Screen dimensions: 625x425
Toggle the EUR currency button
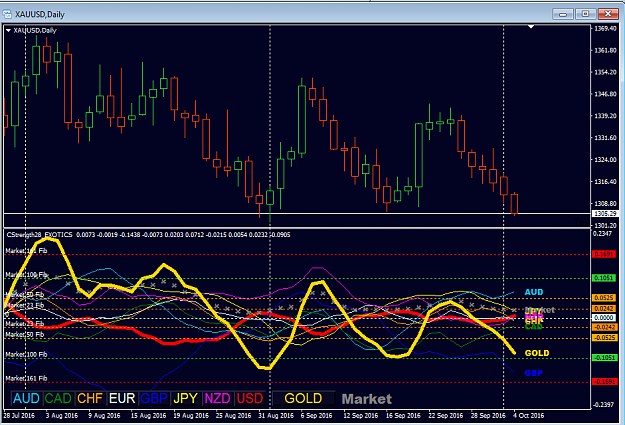click(x=122, y=398)
